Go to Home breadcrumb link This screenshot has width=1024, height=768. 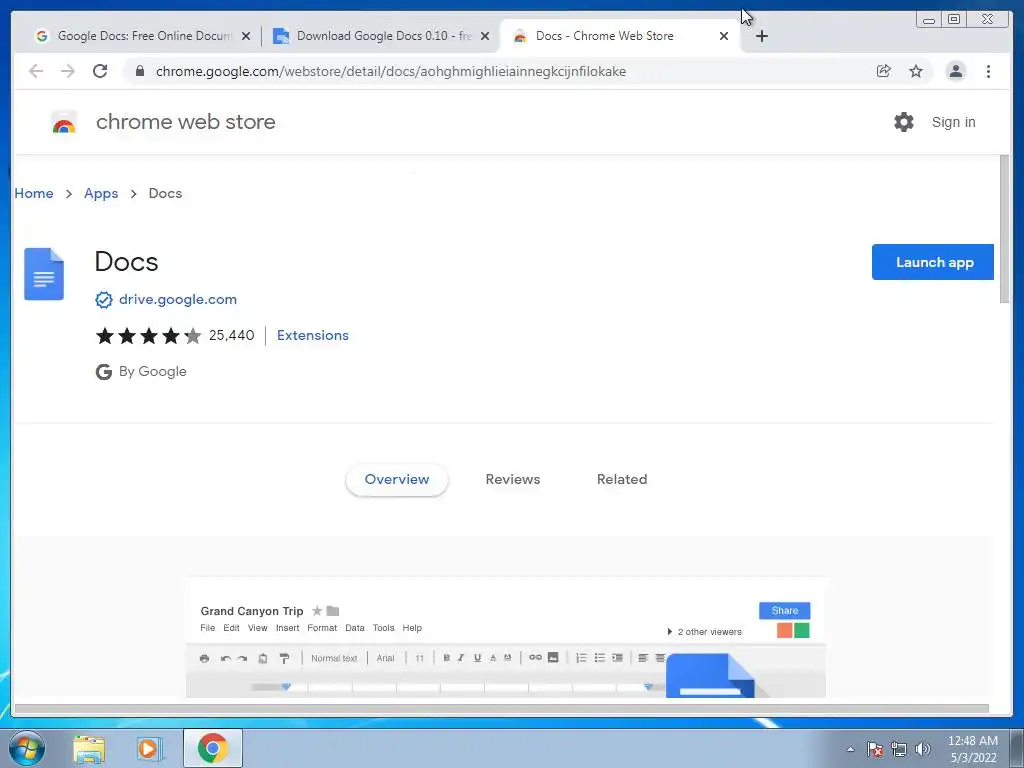34,193
